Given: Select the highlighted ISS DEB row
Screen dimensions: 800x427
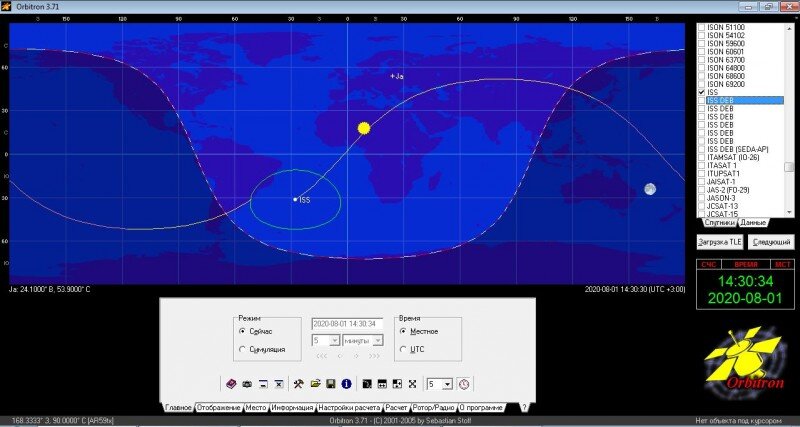Looking at the screenshot, I should pyautogui.click(x=745, y=101).
